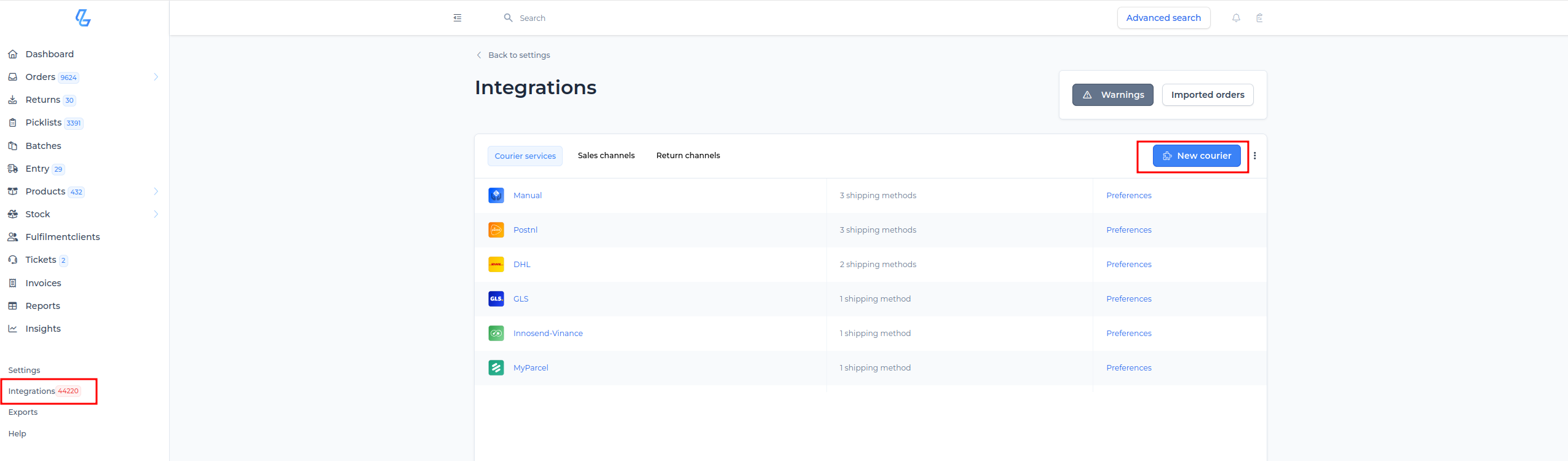Screen dimensions: 1568x461
Task: Click the clipboard icon beside the bell
Action: (1259, 18)
